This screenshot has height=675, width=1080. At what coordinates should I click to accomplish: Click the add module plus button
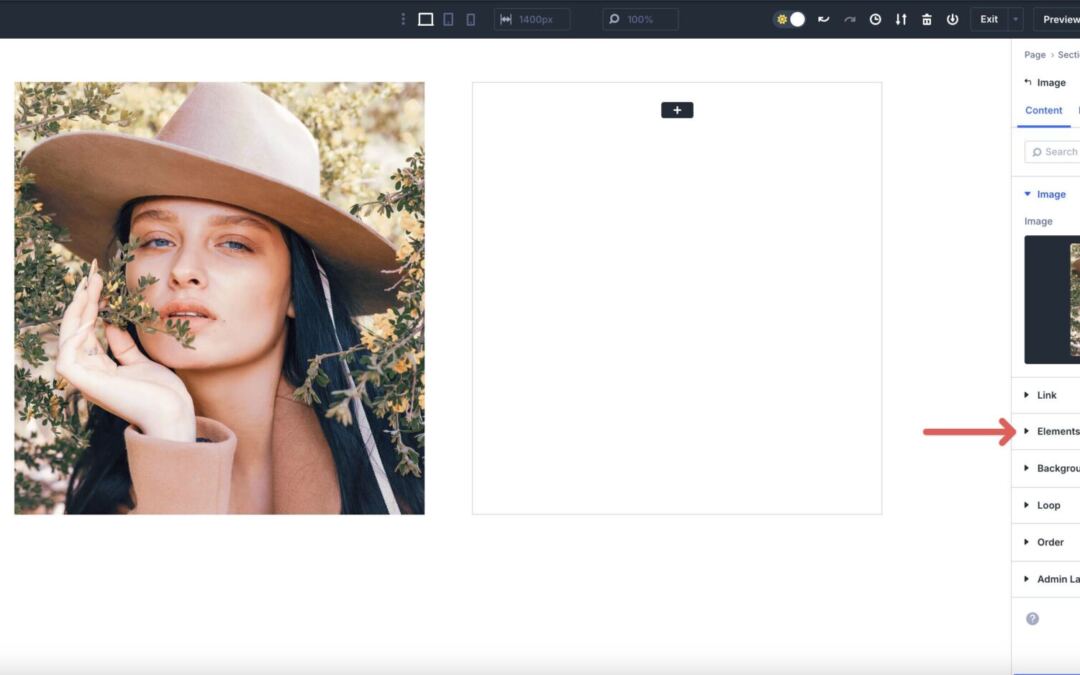[677, 110]
